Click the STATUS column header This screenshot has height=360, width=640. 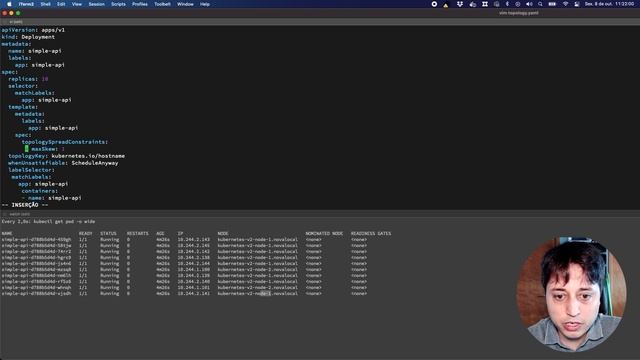click(x=109, y=233)
